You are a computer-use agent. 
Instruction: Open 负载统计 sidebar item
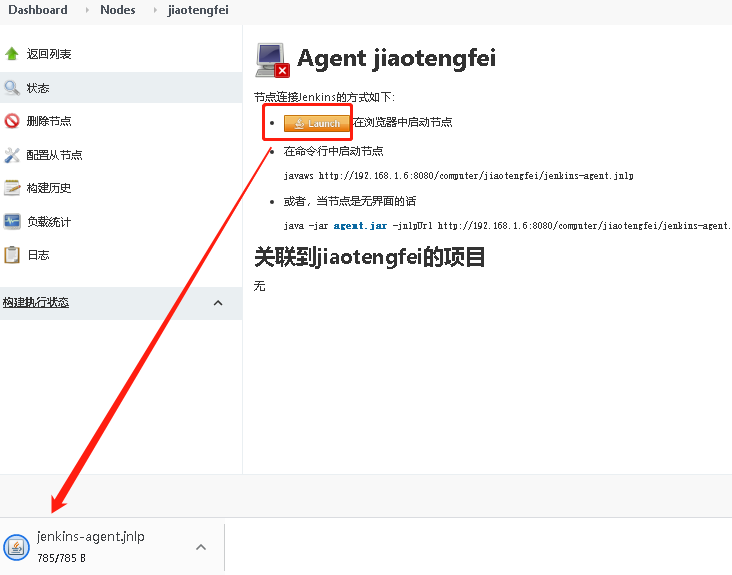[x=49, y=221]
